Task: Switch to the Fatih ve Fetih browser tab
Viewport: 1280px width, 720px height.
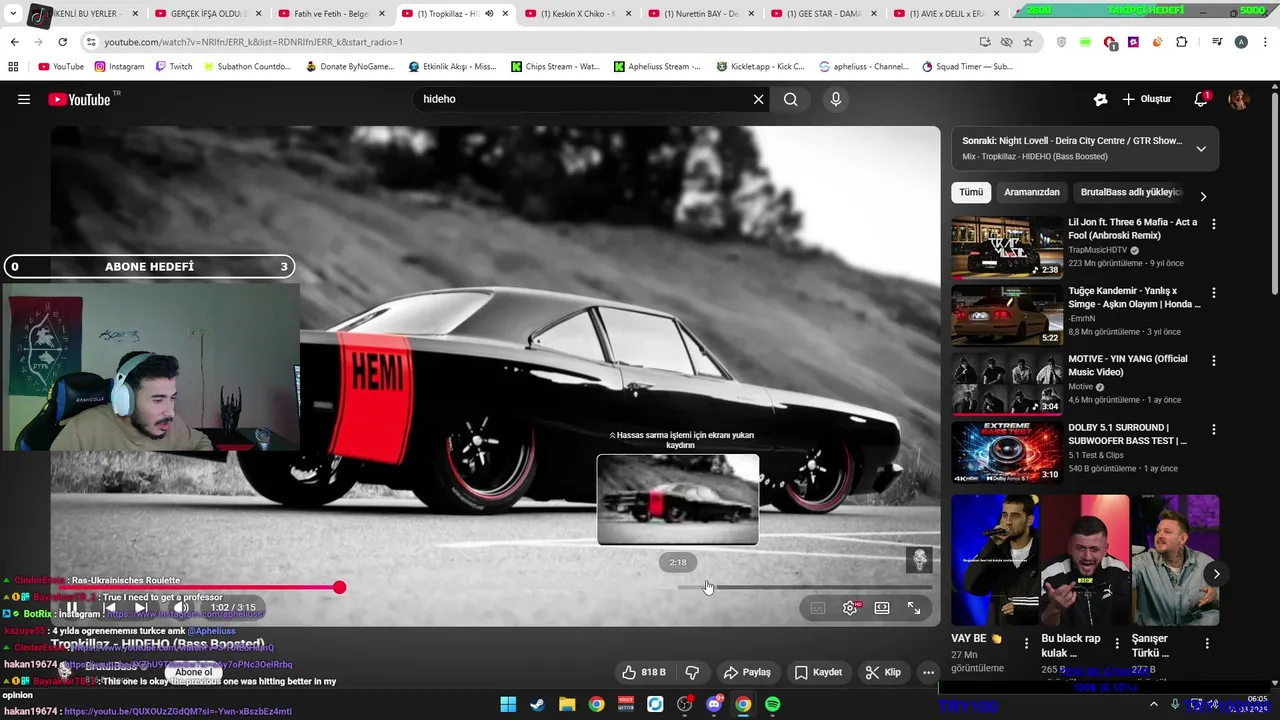Action: click(x=333, y=14)
